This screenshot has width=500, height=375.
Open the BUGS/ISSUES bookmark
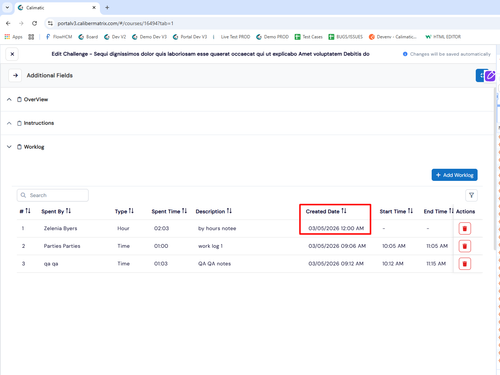tap(346, 37)
